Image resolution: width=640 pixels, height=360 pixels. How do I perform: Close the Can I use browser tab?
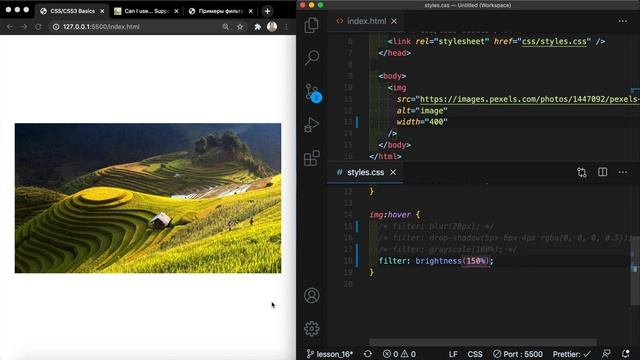tap(176, 11)
